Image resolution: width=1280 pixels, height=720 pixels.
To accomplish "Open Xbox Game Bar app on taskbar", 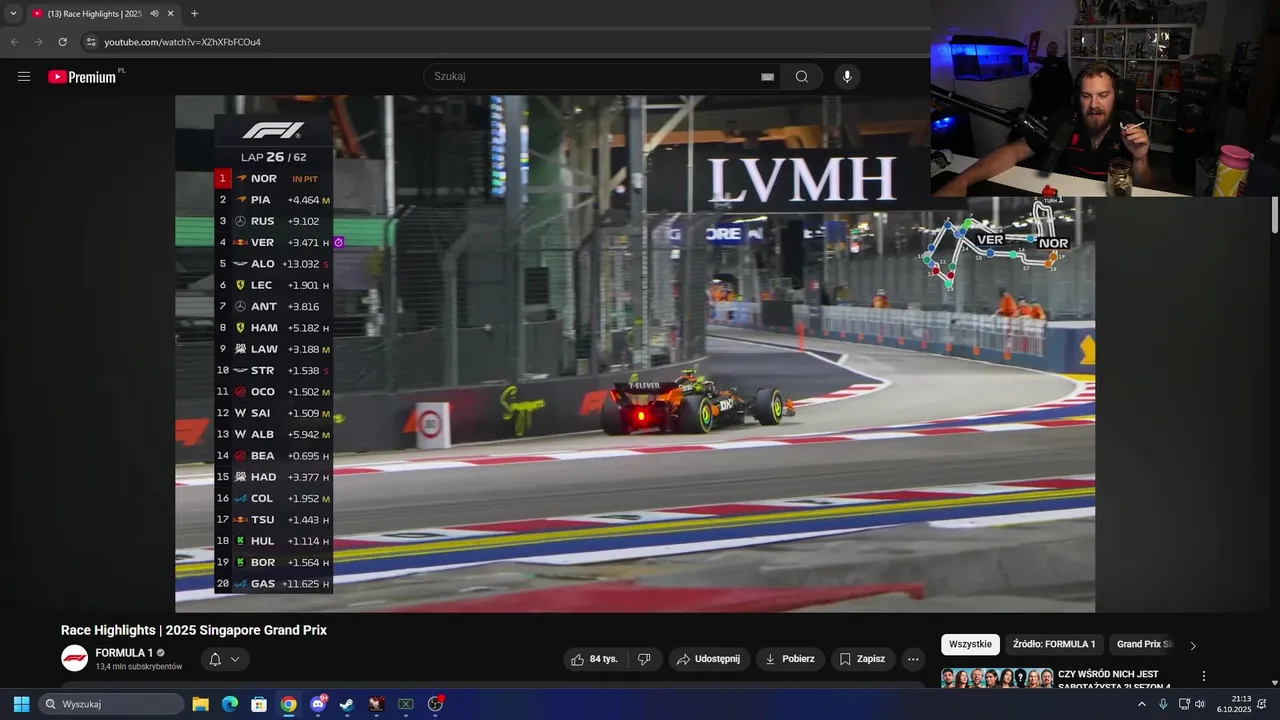I will point(406,704).
